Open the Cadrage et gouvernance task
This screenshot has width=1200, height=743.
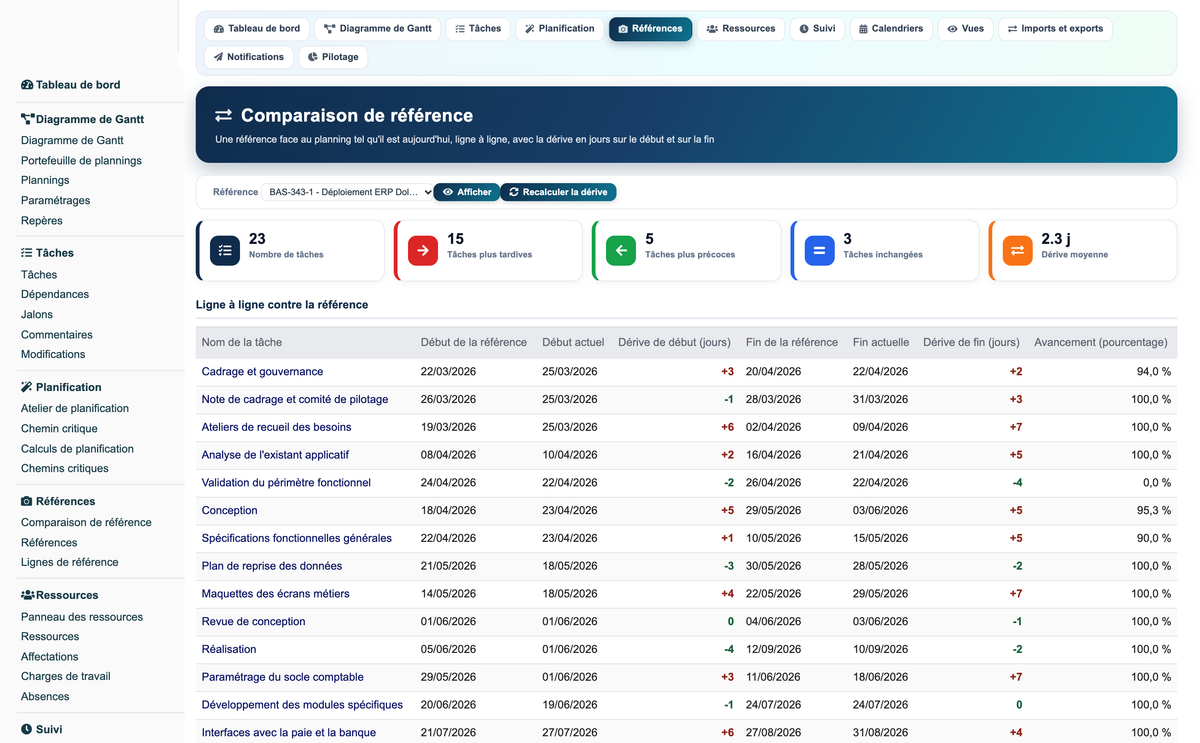tap(262, 371)
